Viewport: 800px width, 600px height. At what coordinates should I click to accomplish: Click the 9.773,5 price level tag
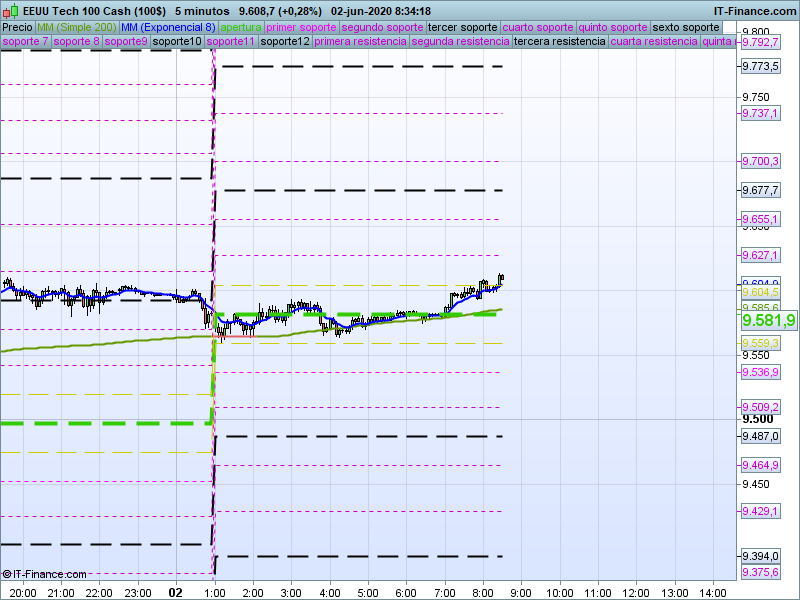pyautogui.click(x=760, y=66)
